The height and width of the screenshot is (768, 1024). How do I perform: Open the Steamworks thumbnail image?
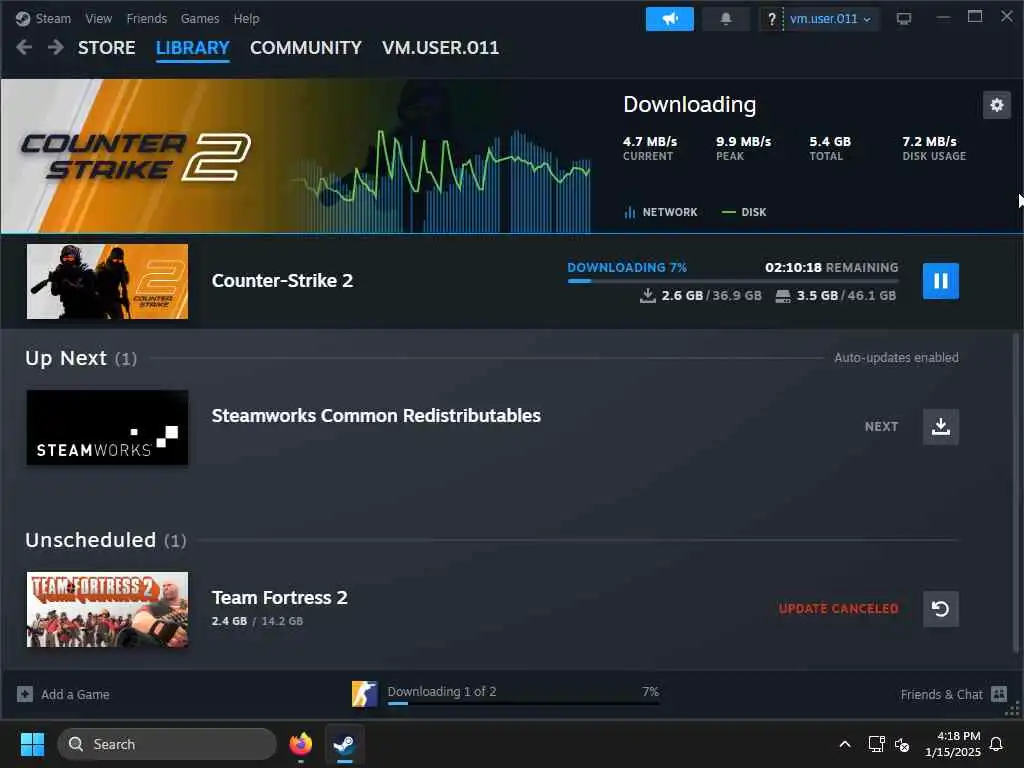[x=107, y=428]
